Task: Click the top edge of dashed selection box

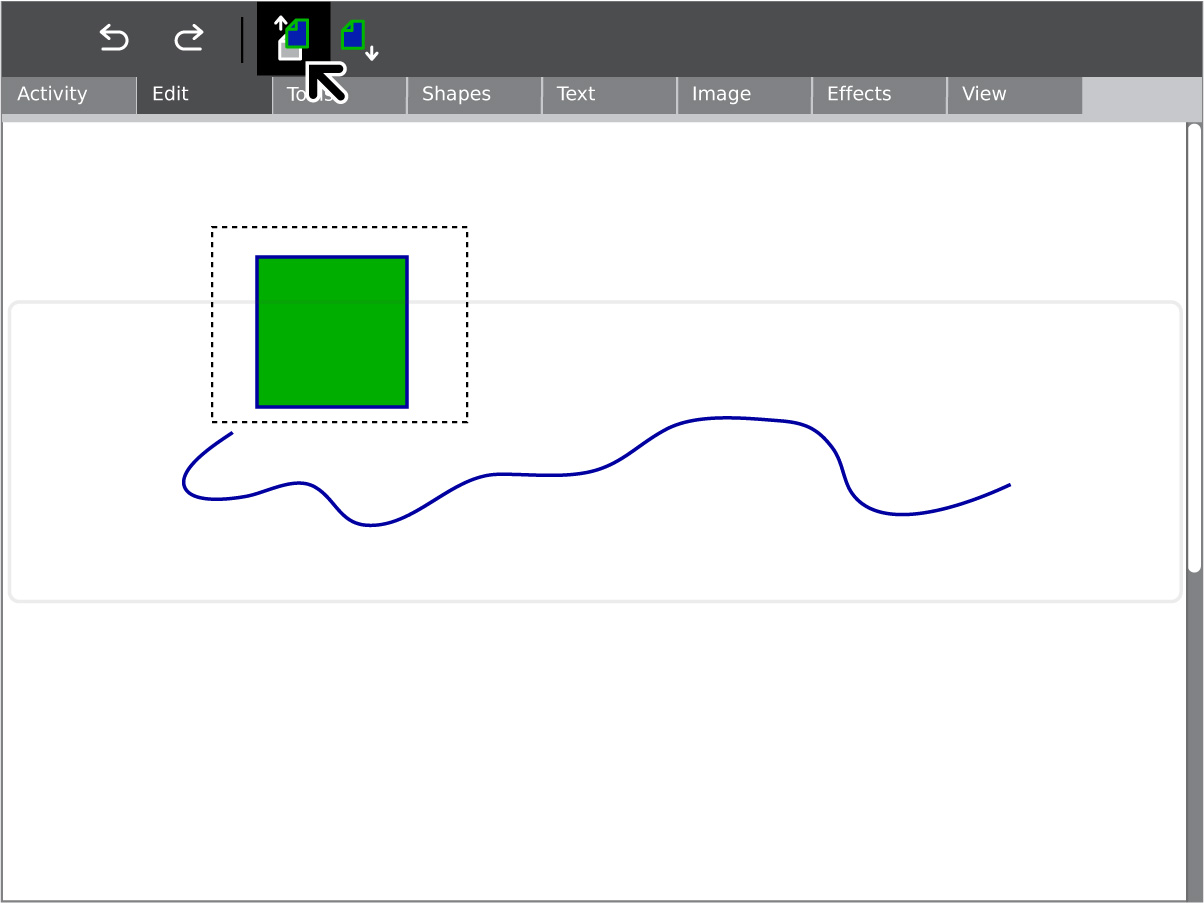Action: [x=339, y=228]
